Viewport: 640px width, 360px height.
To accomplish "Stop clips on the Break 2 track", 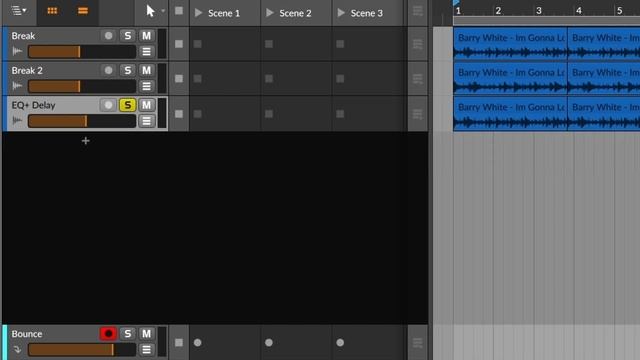I will [179, 78].
